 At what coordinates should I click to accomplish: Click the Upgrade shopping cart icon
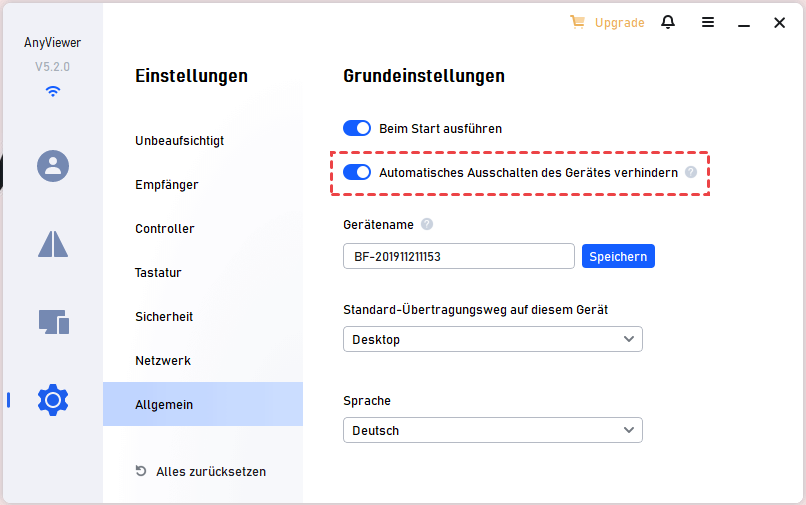(577, 22)
